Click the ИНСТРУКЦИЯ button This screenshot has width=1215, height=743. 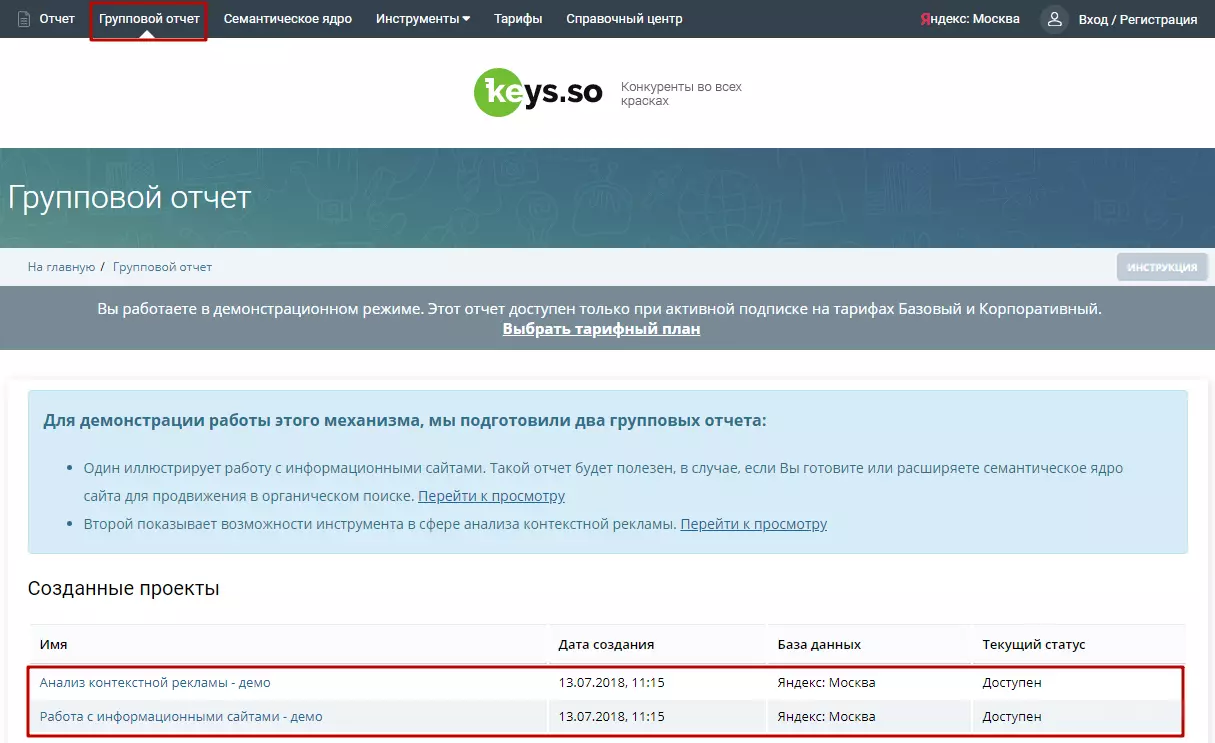(1162, 267)
